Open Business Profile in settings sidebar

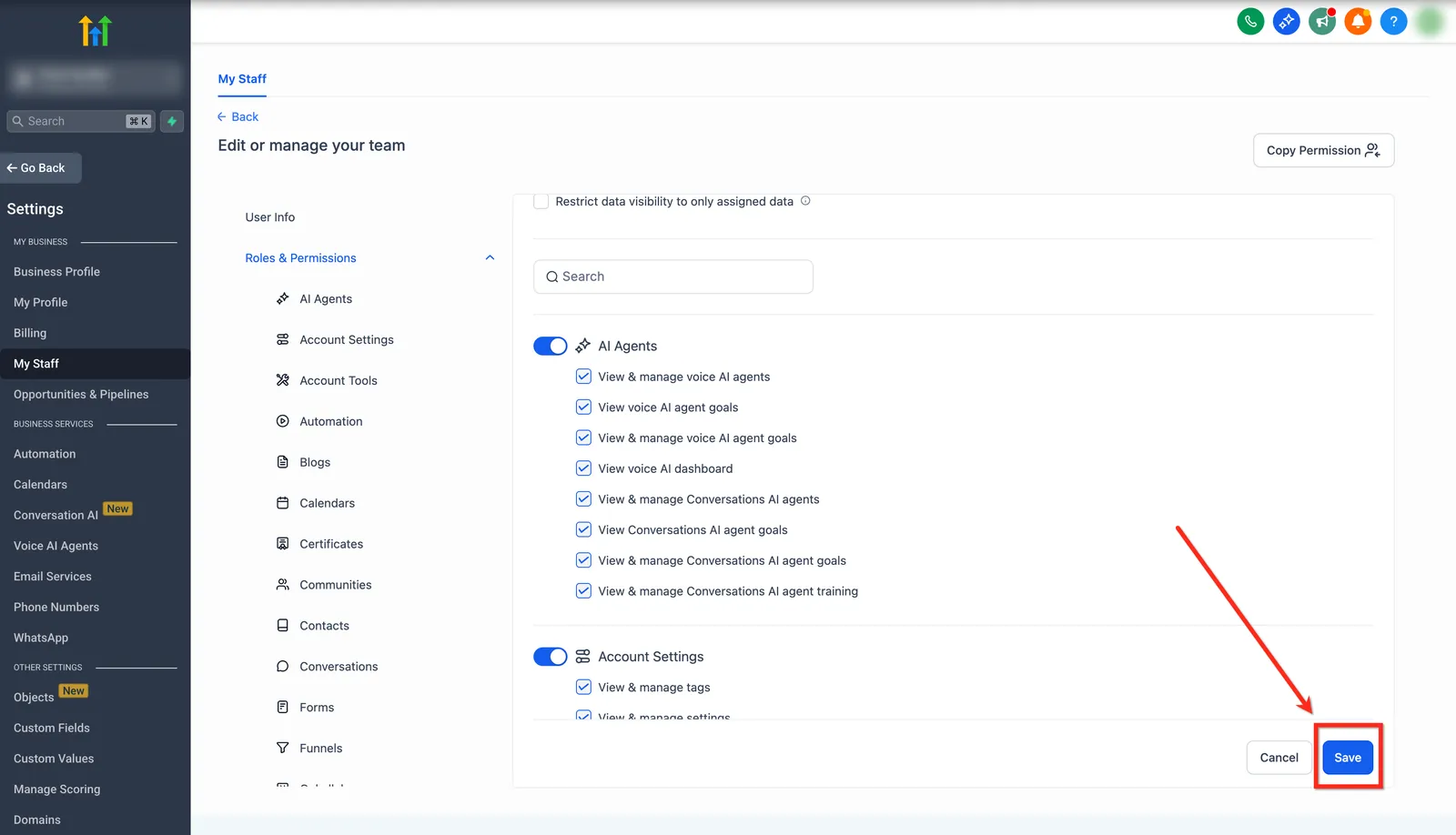56,272
